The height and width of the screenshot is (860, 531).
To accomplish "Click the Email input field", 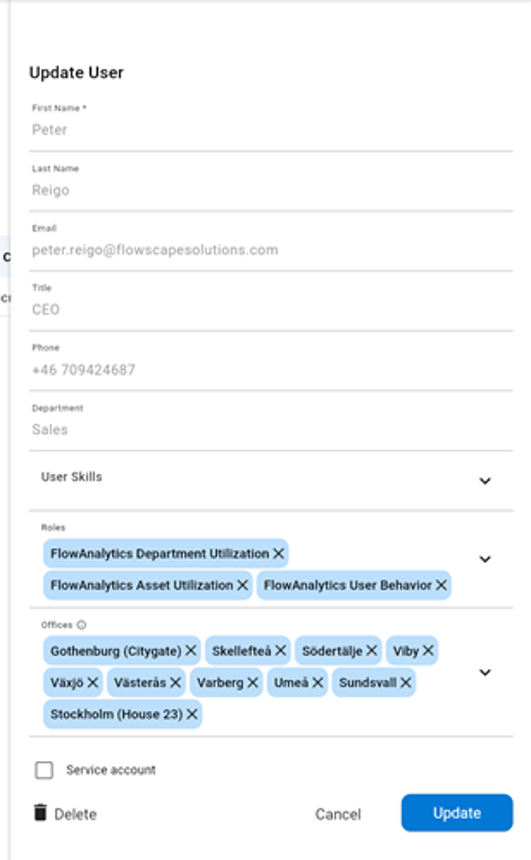I will [x=271, y=245].
